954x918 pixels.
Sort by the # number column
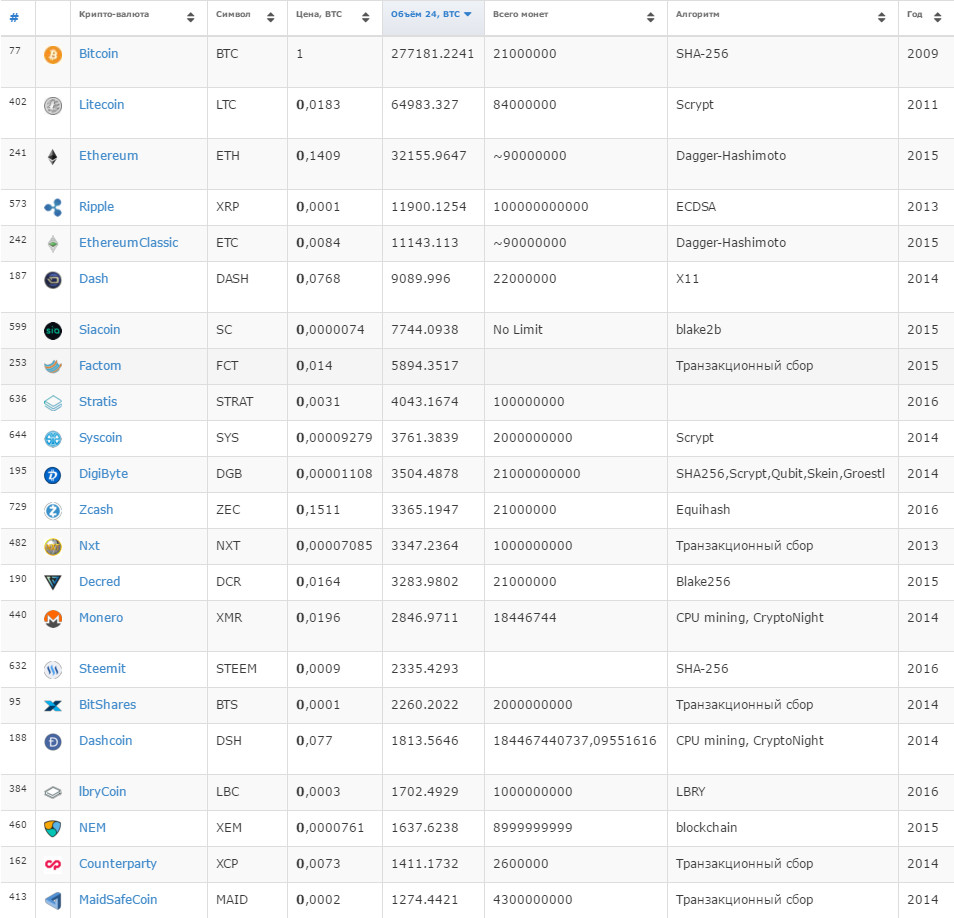pyautogui.click(x=18, y=17)
